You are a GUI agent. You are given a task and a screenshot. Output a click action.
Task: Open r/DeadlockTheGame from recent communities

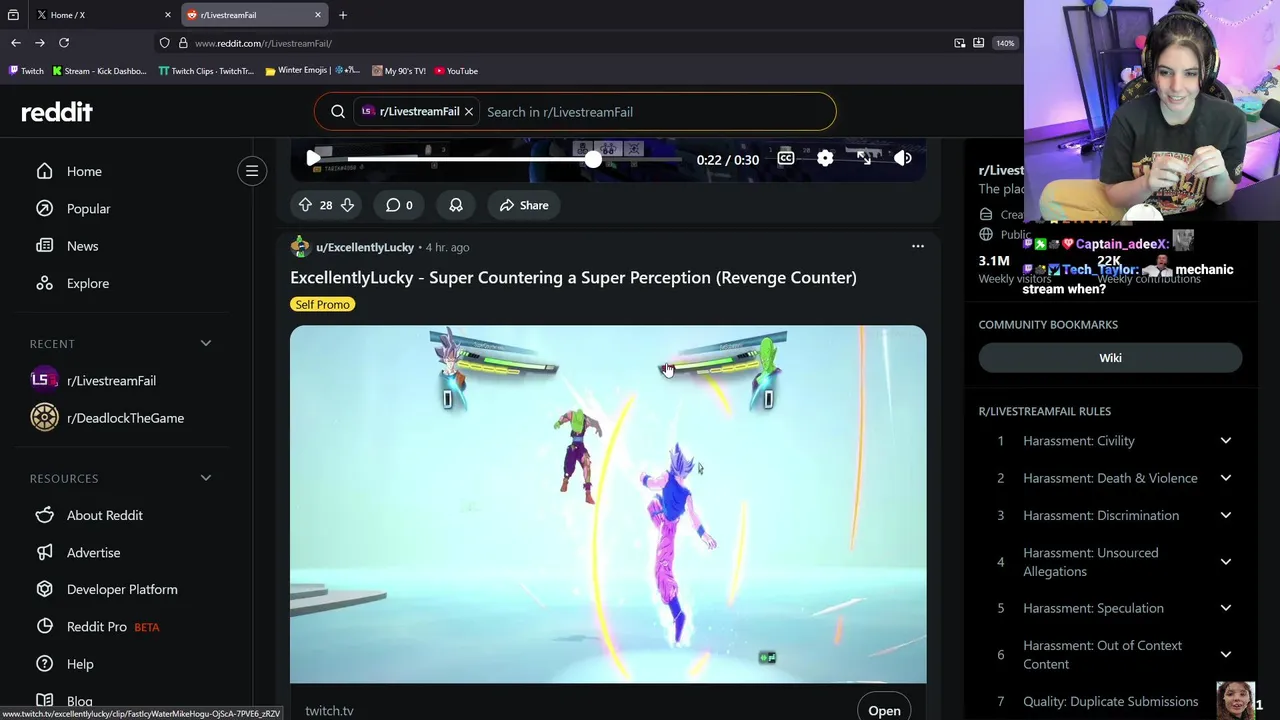126,418
